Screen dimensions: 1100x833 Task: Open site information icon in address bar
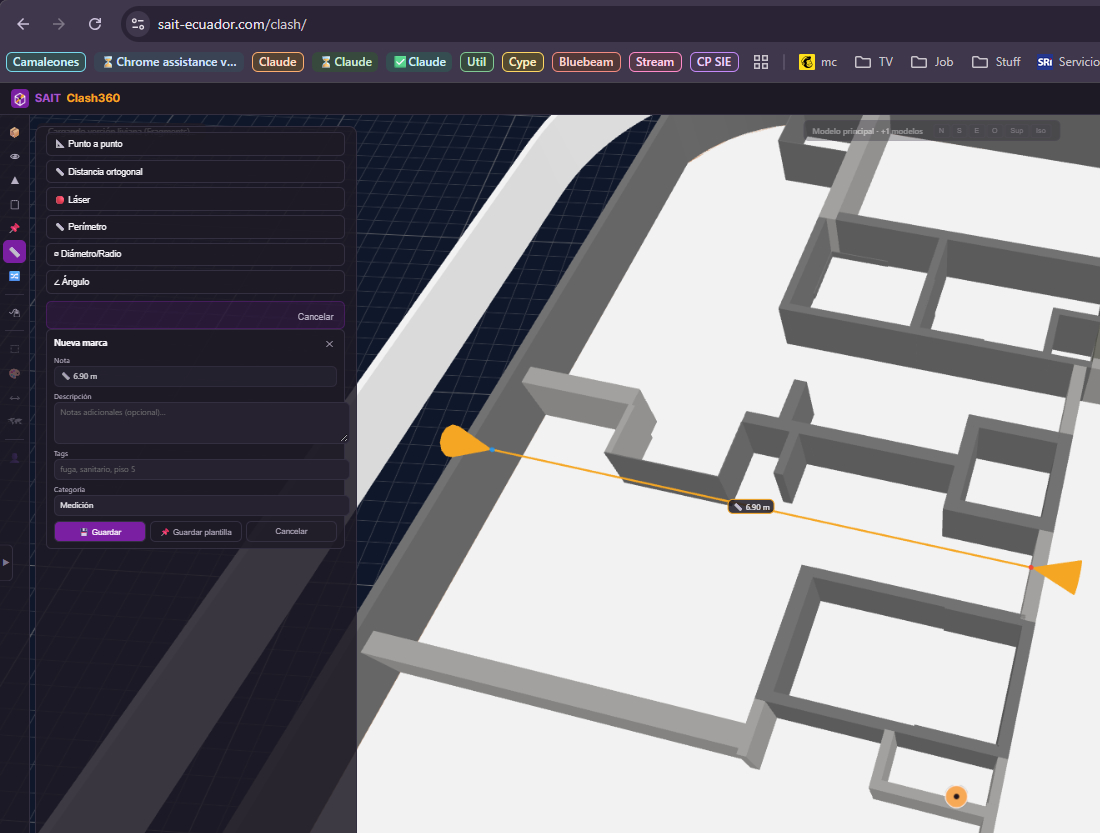tap(138, 24)
